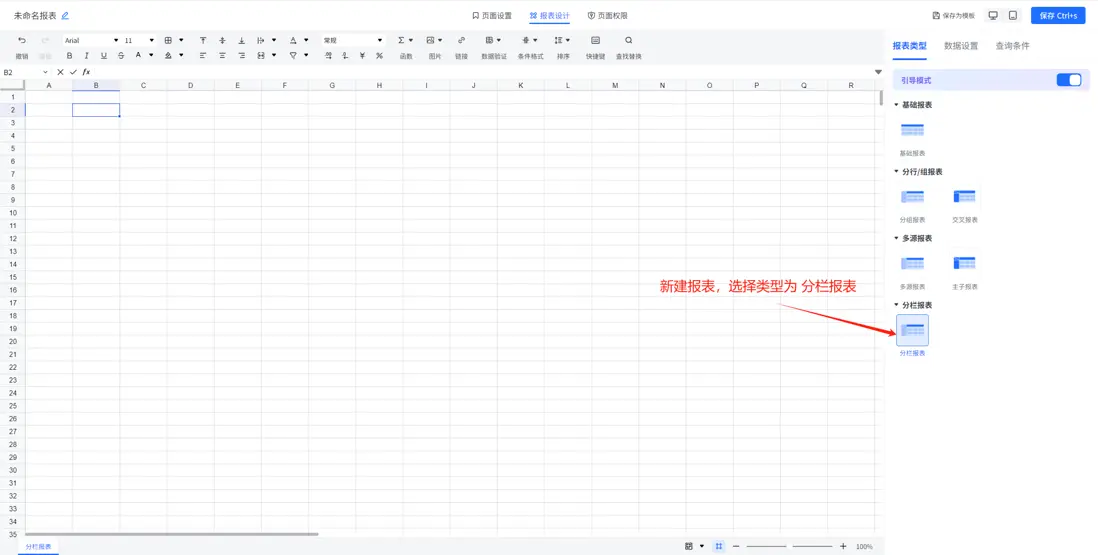Viewport: 1098px width, 555px height.
Task: Select the 报表类型 panel tab
Action: pos(910,45)
